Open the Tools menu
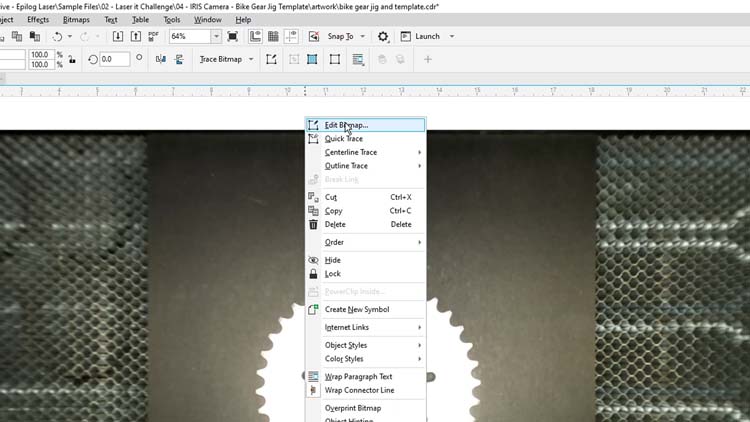This screenshot has height=422, width=750. pos(172,20)
